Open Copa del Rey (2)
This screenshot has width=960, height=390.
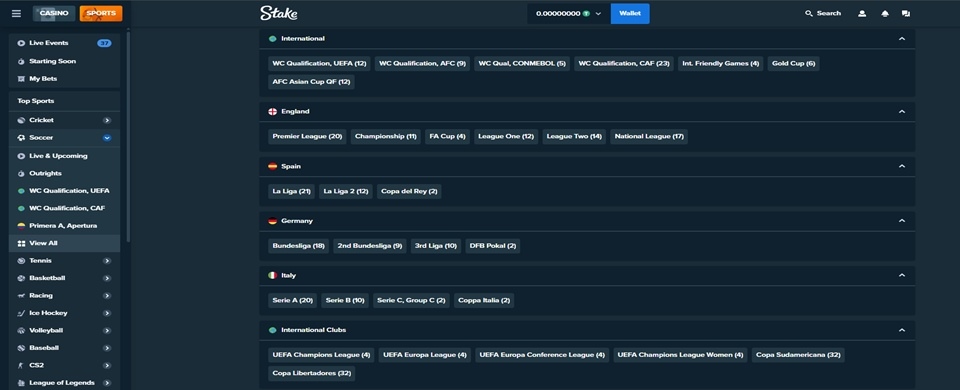409,191
